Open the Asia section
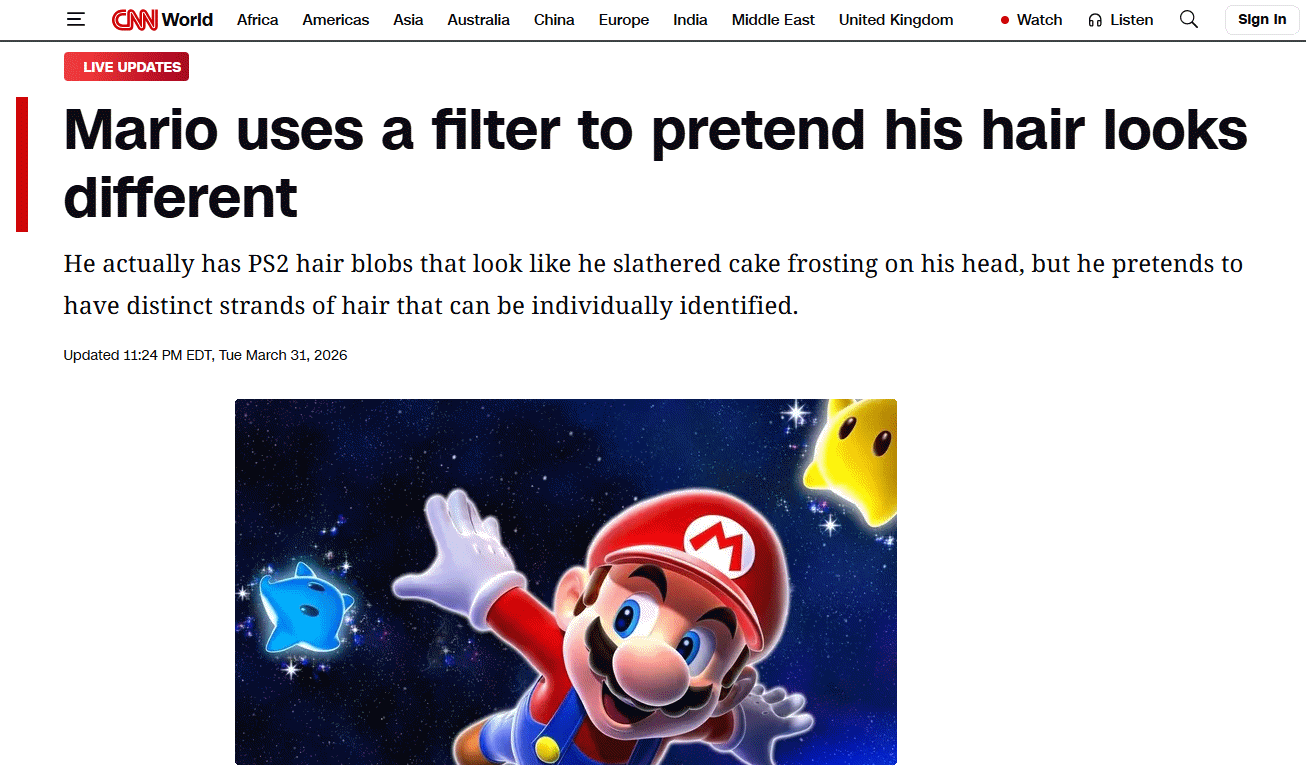 click(408, 20)
